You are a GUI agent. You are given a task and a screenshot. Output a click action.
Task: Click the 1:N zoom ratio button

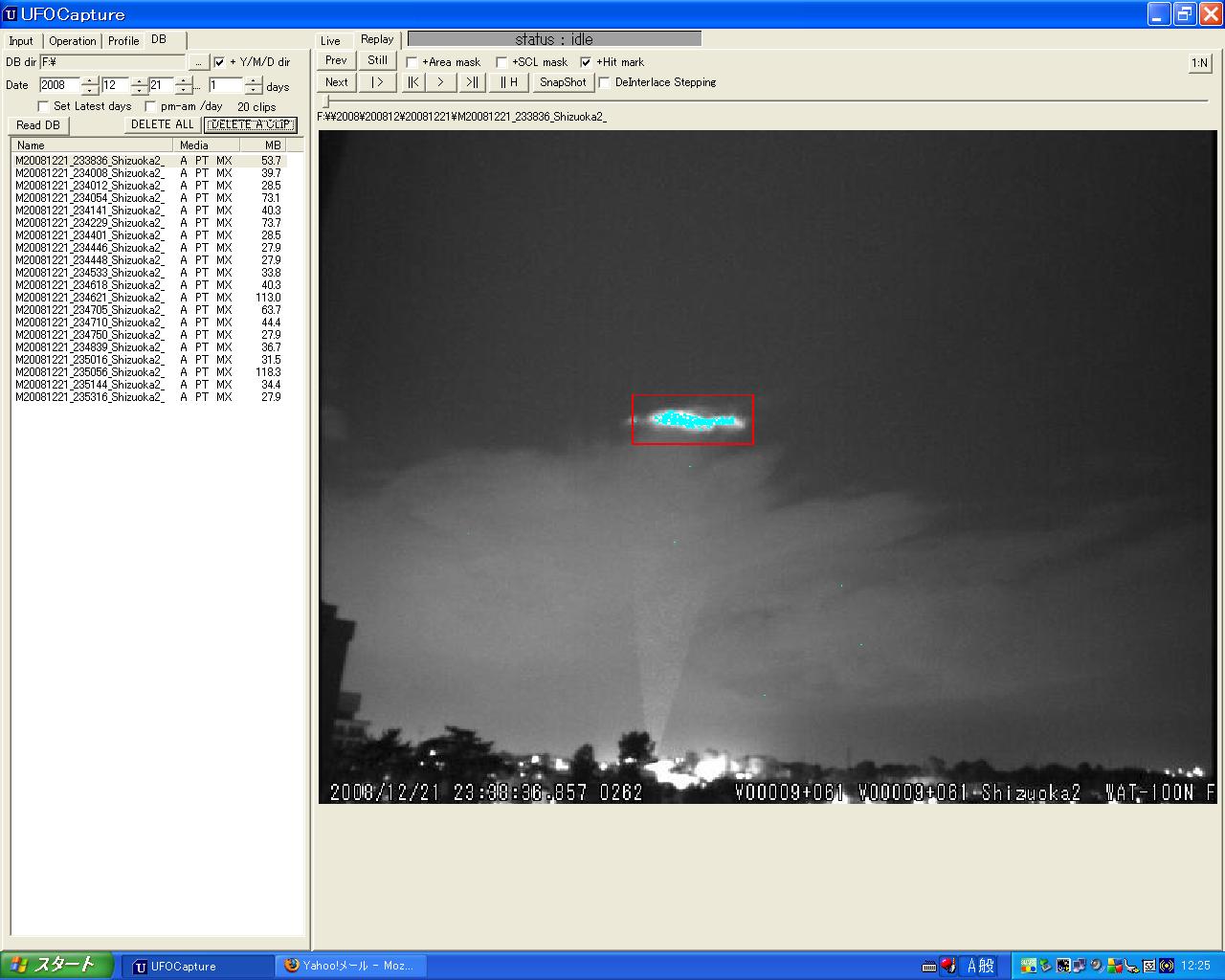[x=1199, y=63]
